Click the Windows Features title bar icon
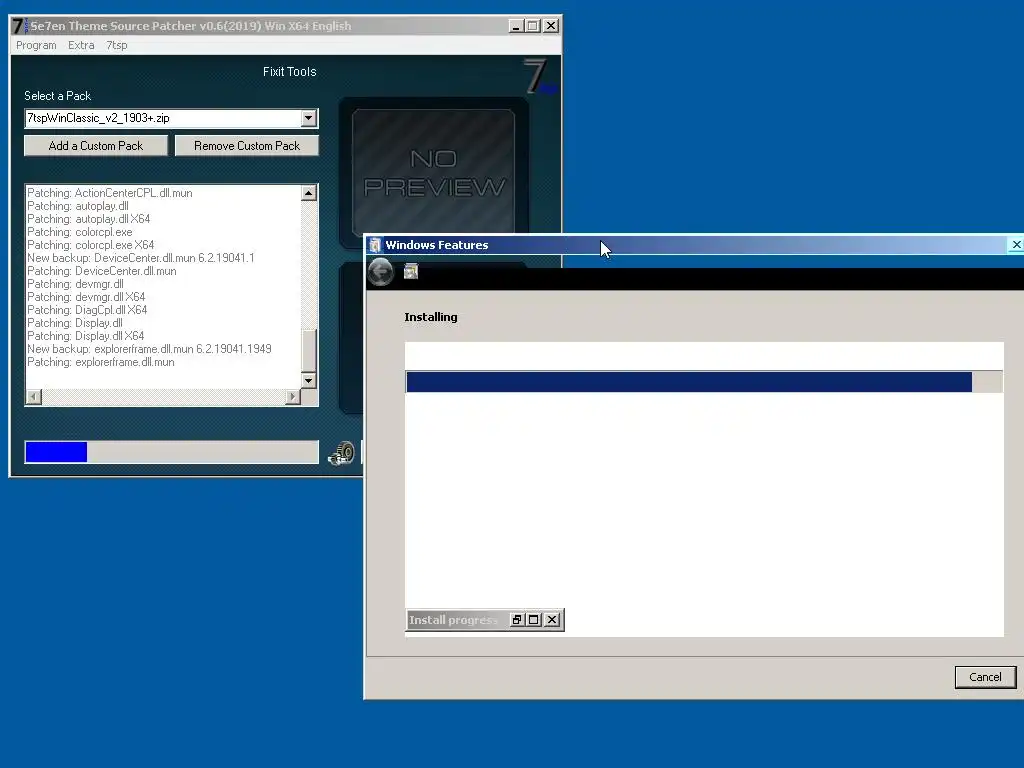 375,245
